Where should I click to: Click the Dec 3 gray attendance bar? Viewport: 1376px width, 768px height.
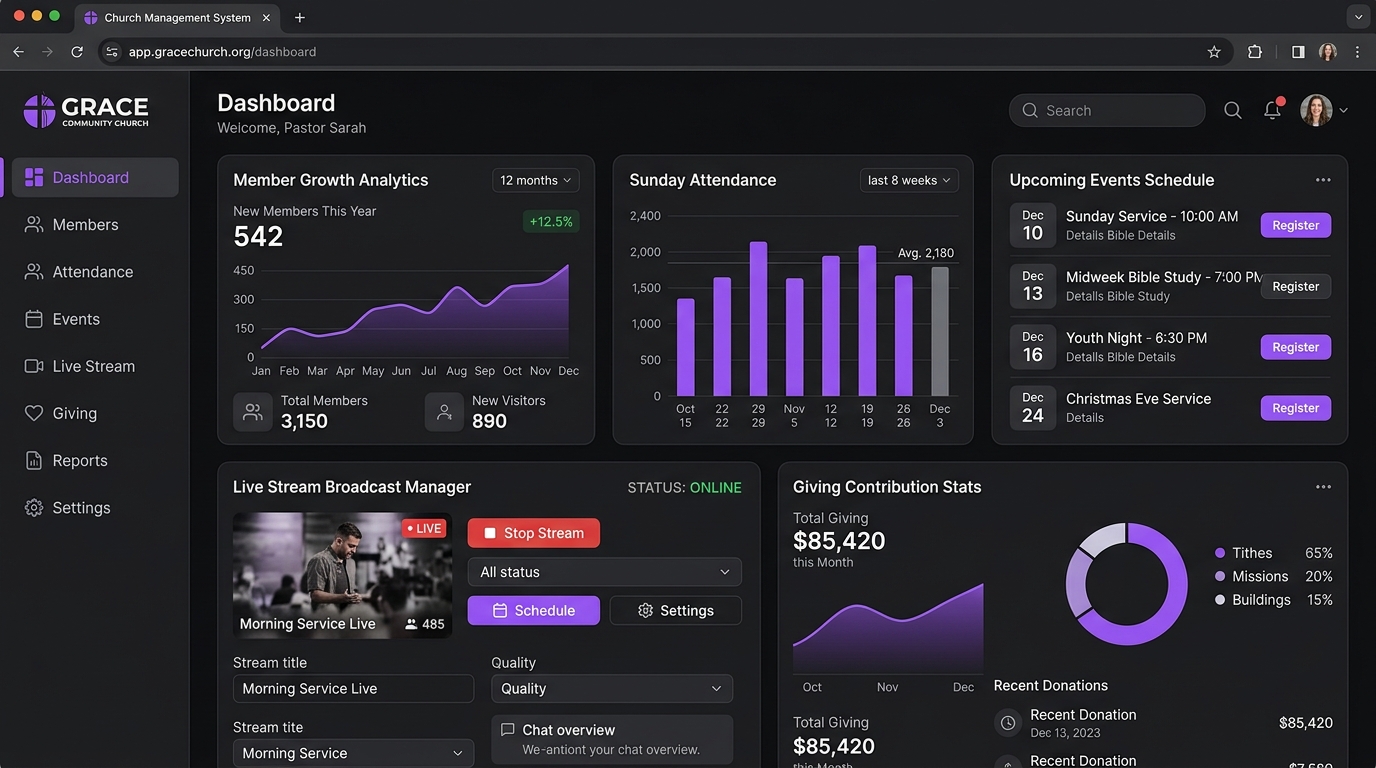pos(940,331)
